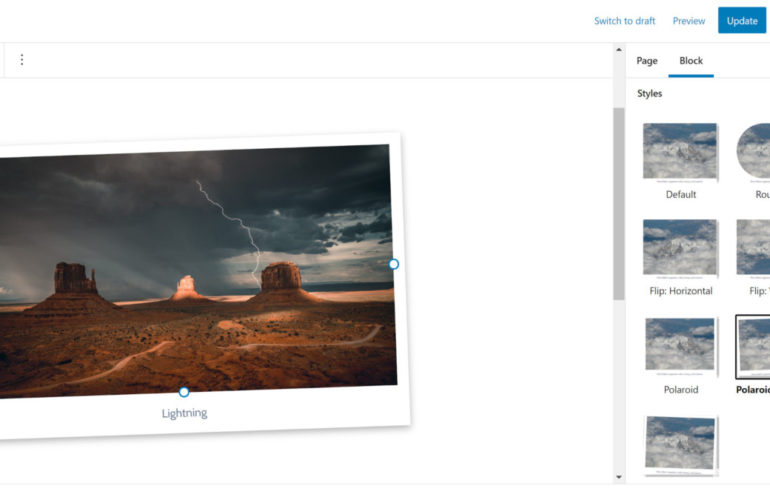Select the unselected Polaroid style thumbnail
The width and height of the screenshot is (770, 500).
coord(680,345)
